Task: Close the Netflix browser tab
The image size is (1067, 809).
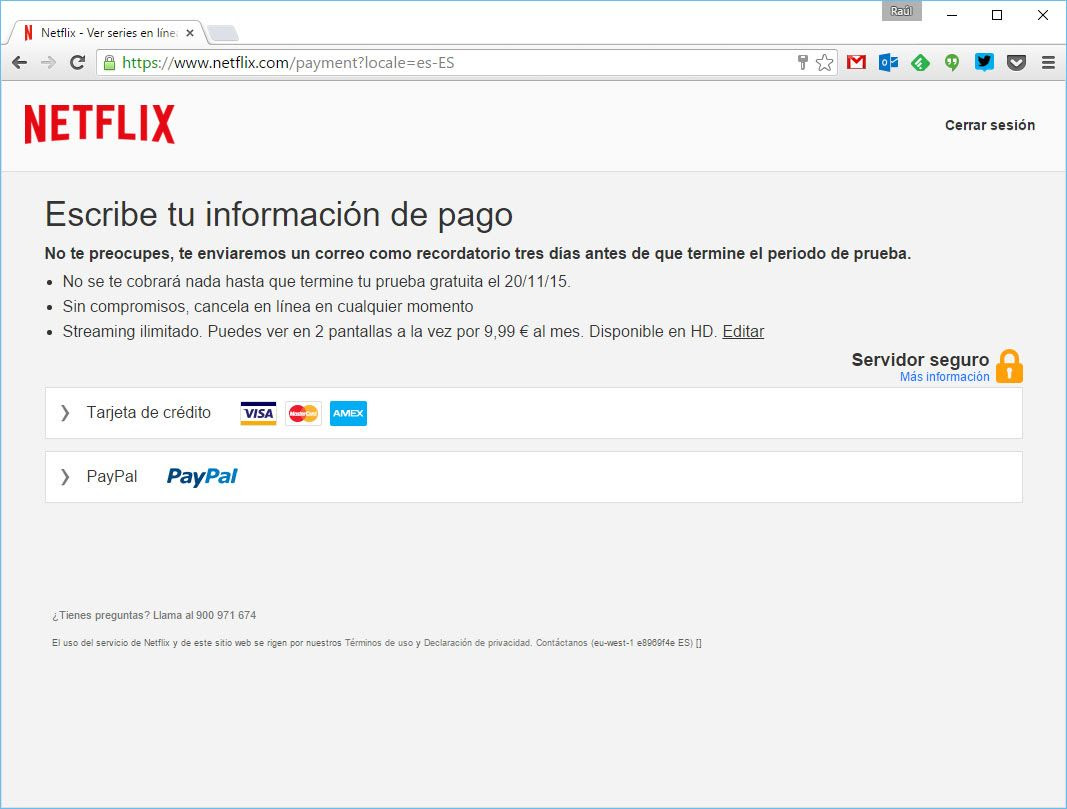Action: point(190,33)
